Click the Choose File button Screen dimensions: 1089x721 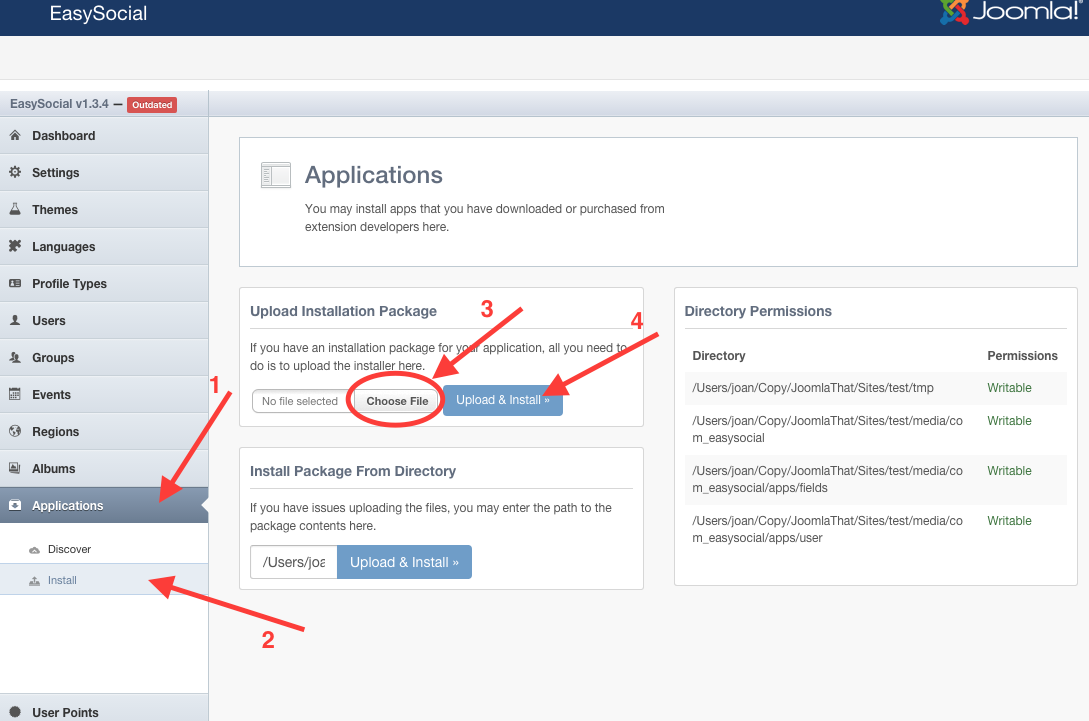(x=397, y=401)
